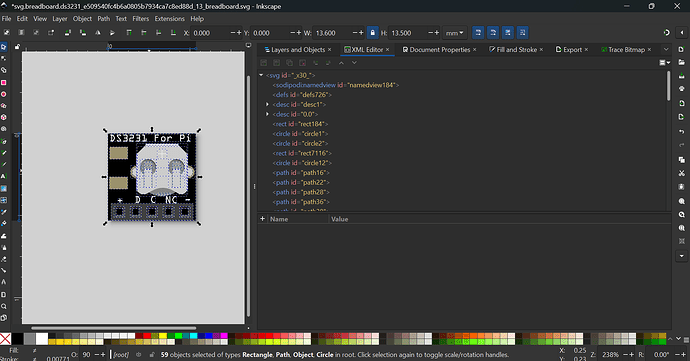Click flip horizontal icon in toolbar
The height and width of the screenshot is (361, 690).
tap(98, 33)
